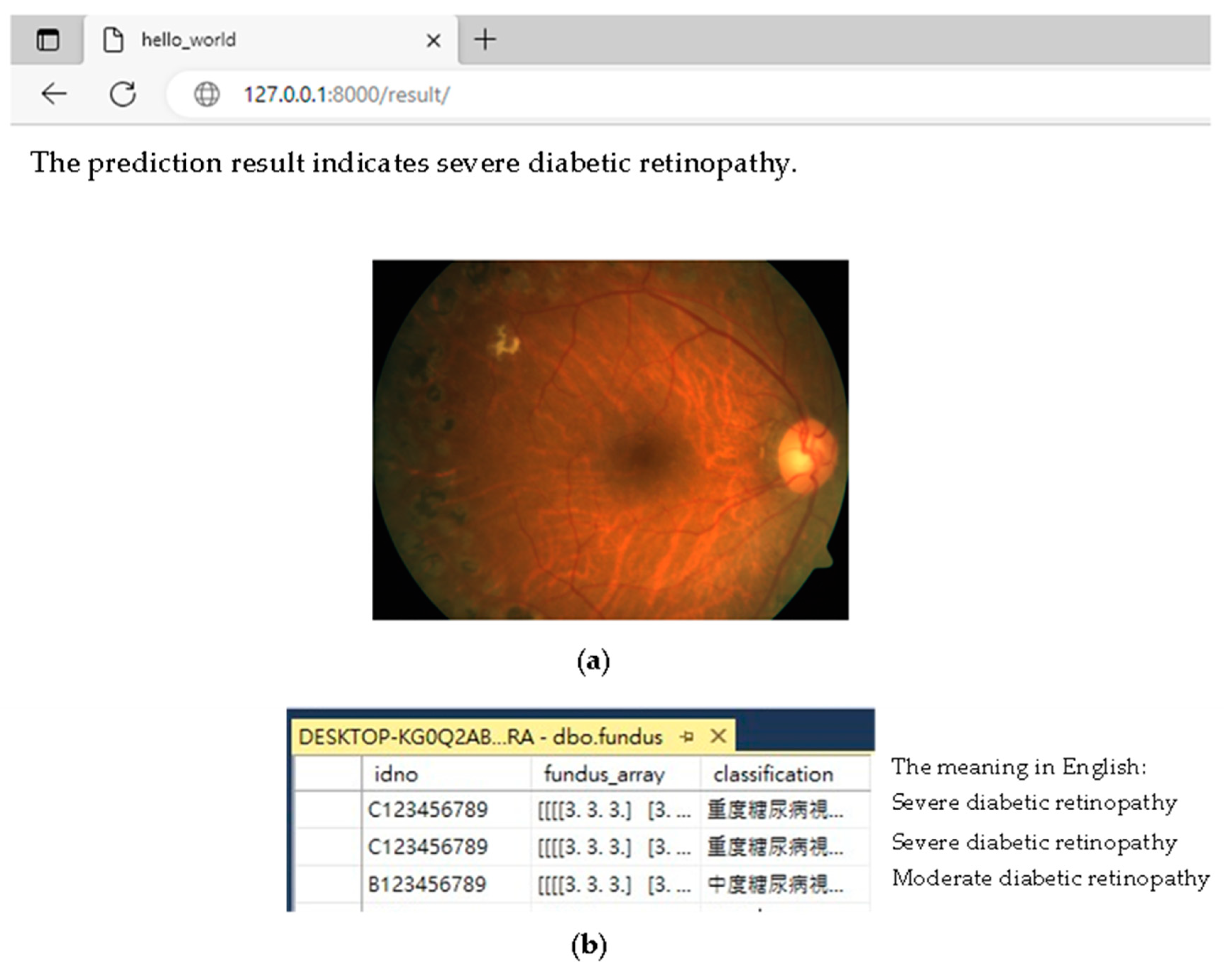Pin the dbo.fundus document tab
1224x980 pixels.
click(x=687, y=737)
